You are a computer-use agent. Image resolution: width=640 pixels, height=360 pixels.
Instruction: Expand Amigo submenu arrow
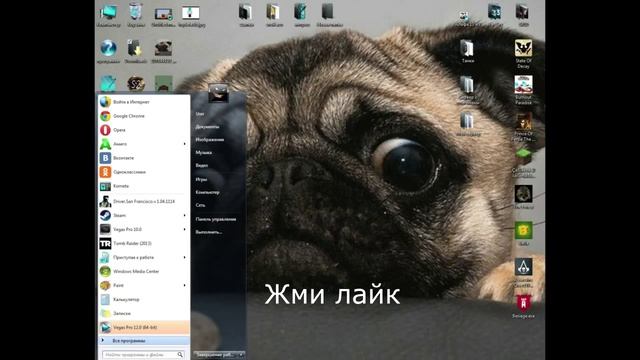click(184, 144)
